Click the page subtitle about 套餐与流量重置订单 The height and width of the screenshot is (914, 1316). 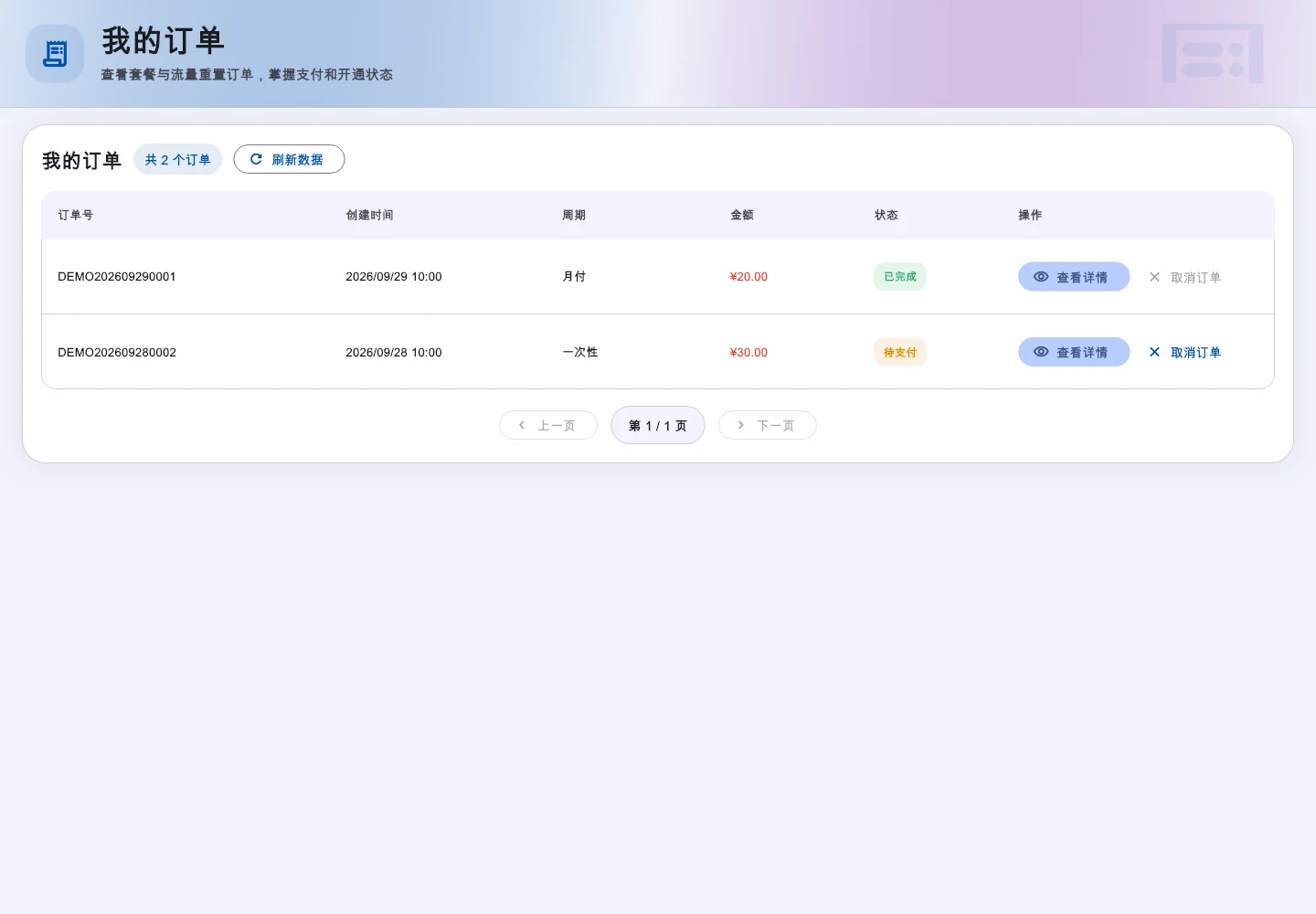pyautogui.click(x=247, y=75)
